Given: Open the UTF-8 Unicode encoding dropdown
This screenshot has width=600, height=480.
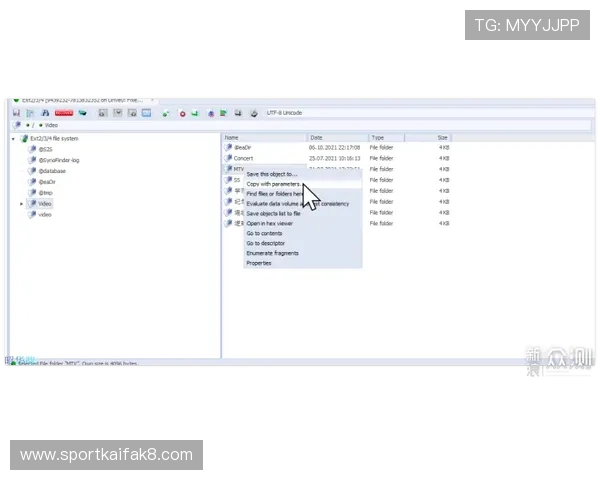Looking at the screenshot, I should (x=300, y=113).
